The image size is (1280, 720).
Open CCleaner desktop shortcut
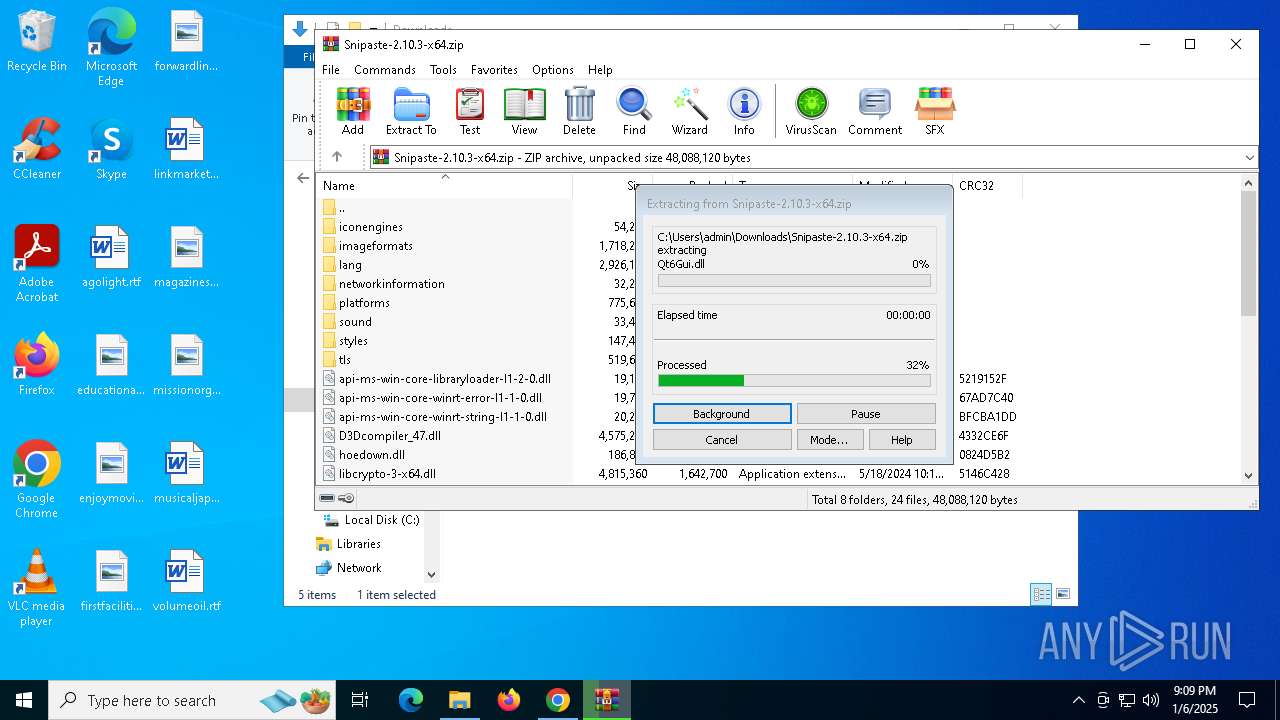coord(37,149)
